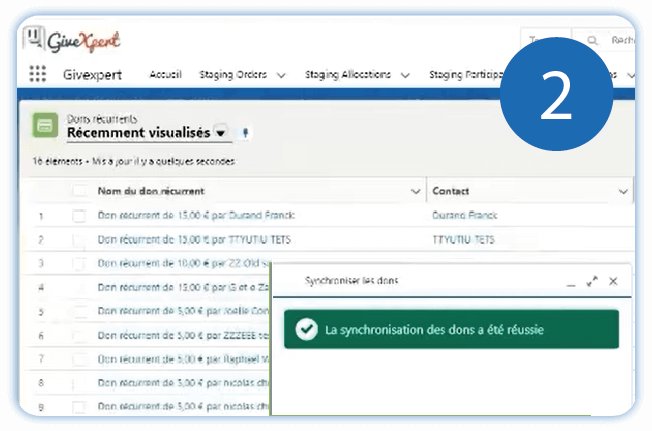The height and width of the screenshot is (431, 652).
Task: Select checkbox of row 9 nicolas
Action: (79, 407)
